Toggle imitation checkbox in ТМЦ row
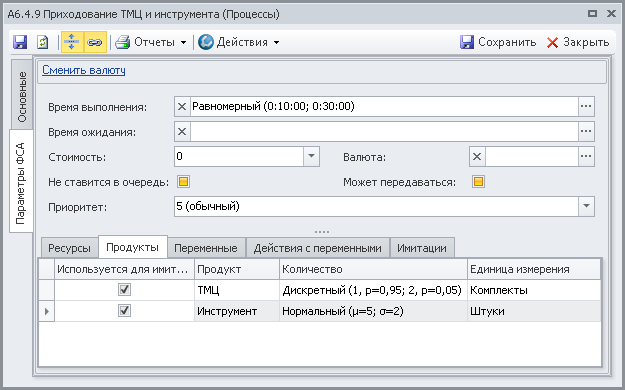The image size is (625, 390). 124,290
